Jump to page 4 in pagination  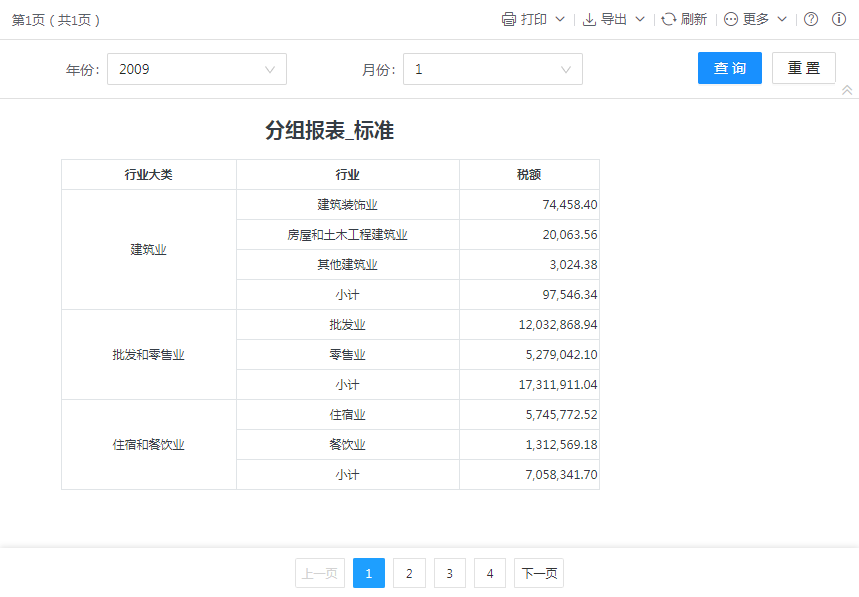tap(489, 573)
